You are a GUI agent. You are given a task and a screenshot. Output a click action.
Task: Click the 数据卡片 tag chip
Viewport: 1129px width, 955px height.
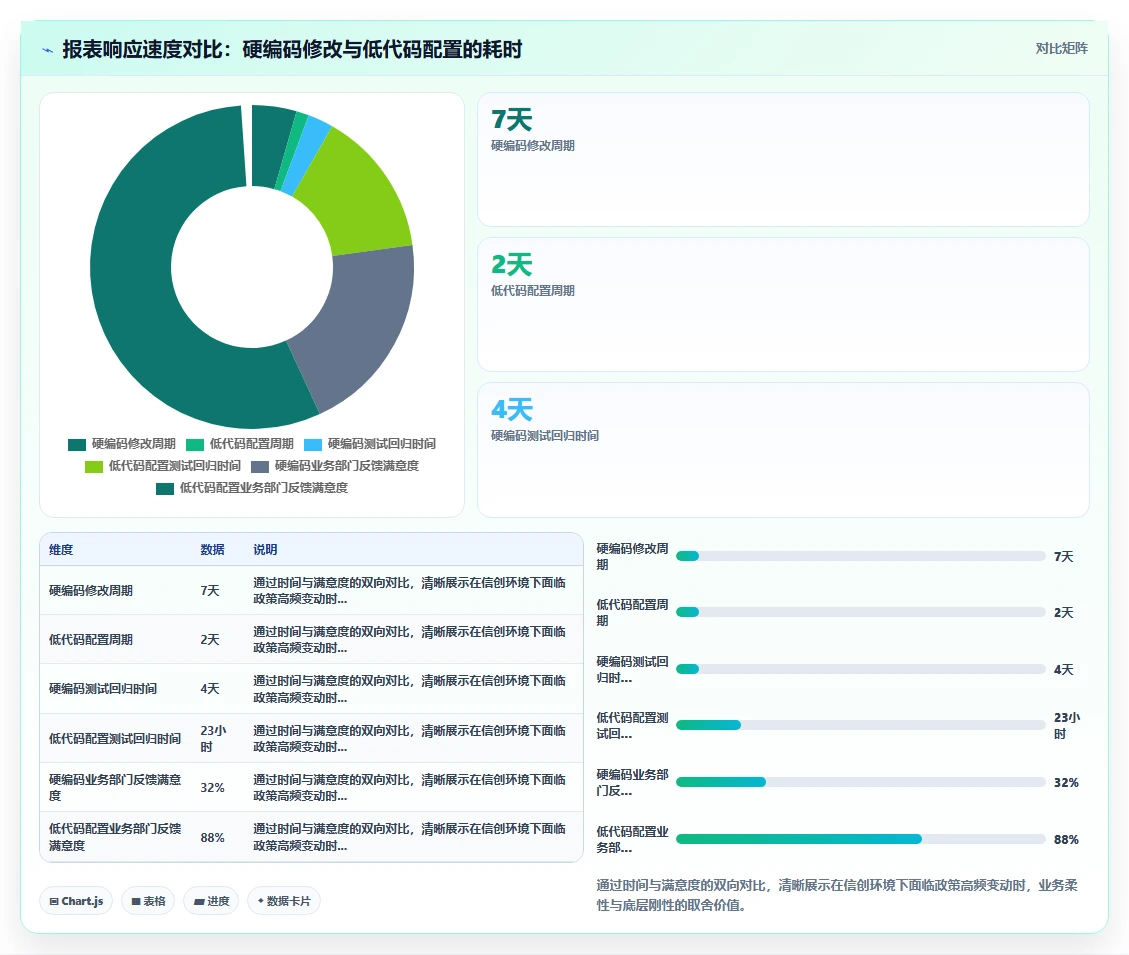click(x=284, y=901)
